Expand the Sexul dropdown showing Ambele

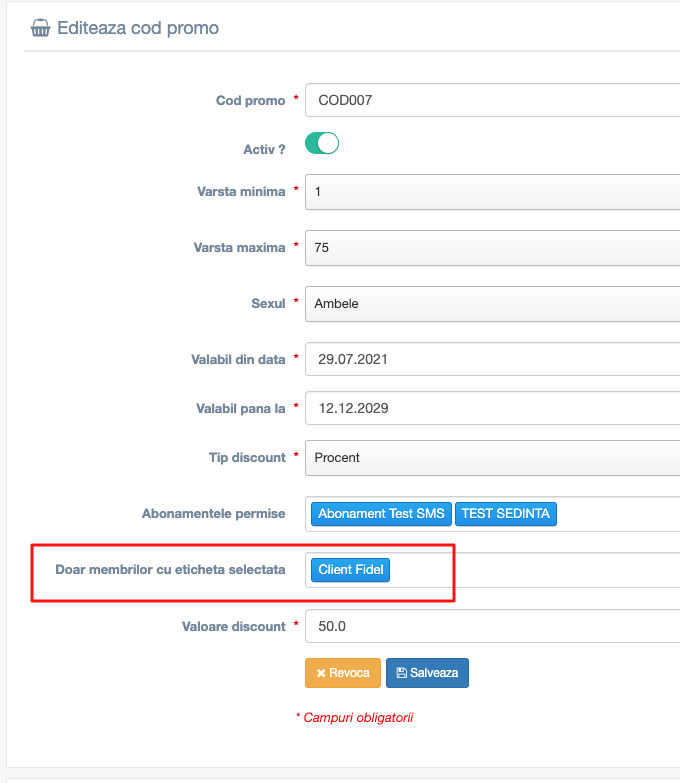pos(492,304)
